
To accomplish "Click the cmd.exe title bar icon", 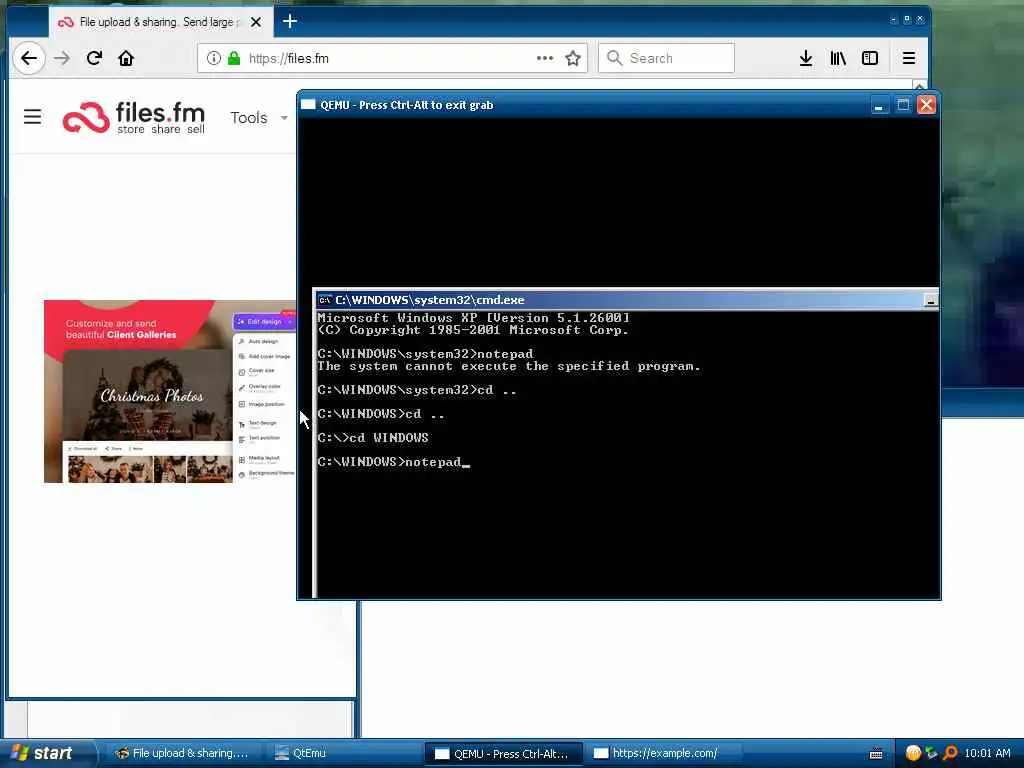I will click(x=325, y=300).
